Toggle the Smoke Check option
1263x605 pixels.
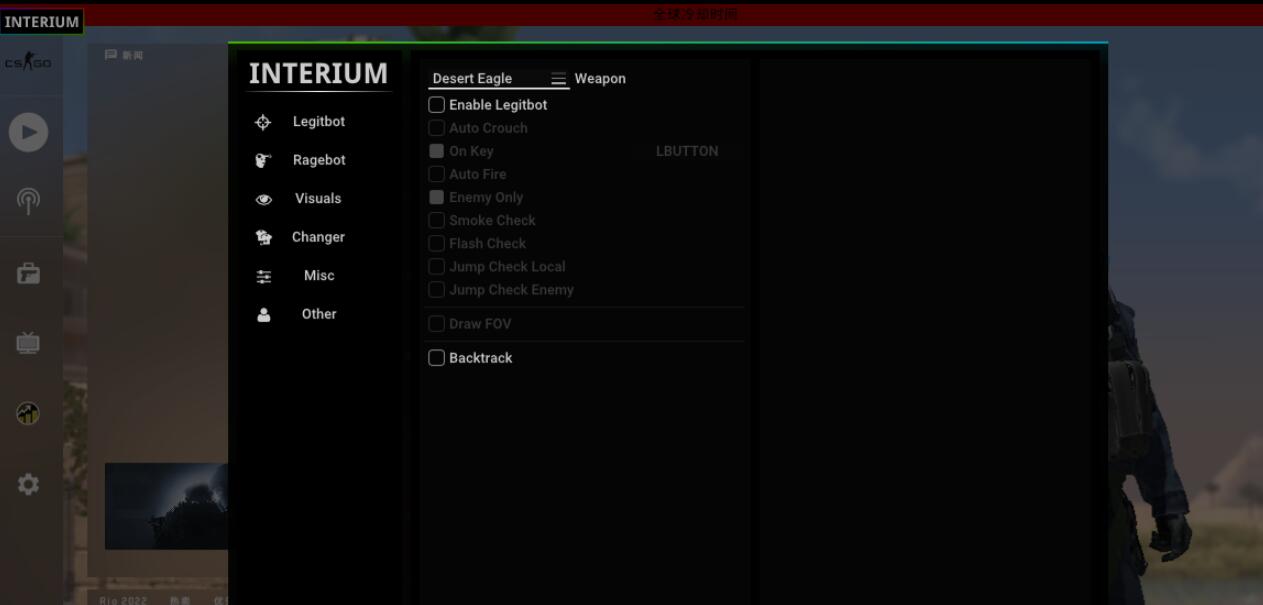click(x=437, y=220)
